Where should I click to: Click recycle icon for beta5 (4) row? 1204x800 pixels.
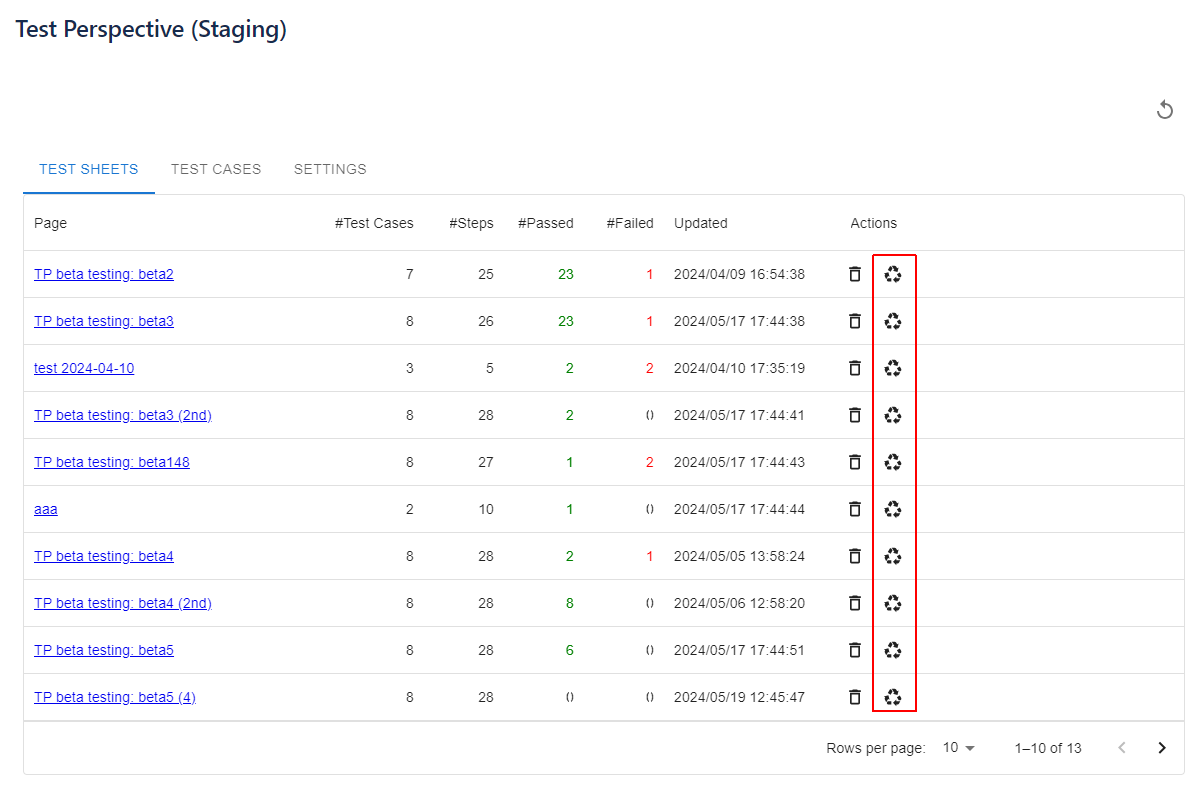click(x=893, y=697)
